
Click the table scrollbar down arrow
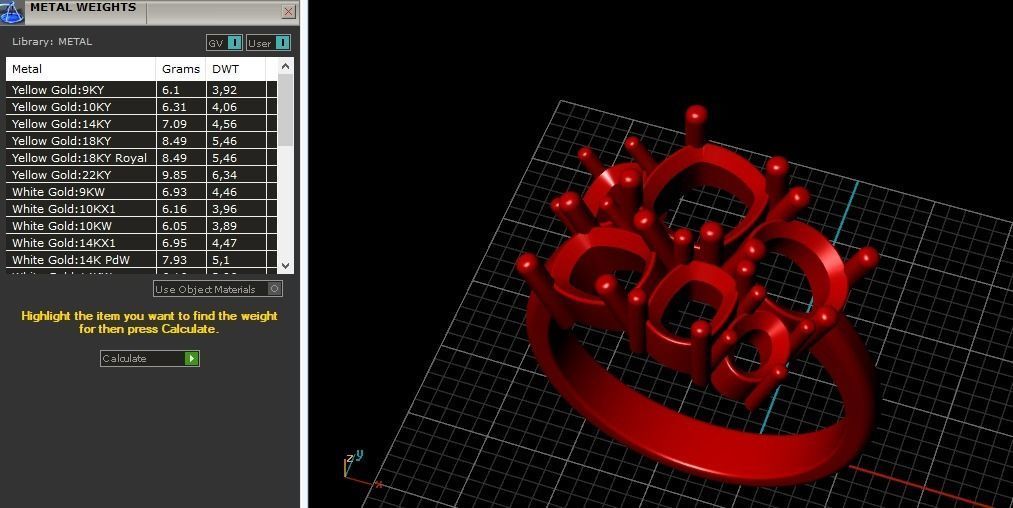pos(286,266)
